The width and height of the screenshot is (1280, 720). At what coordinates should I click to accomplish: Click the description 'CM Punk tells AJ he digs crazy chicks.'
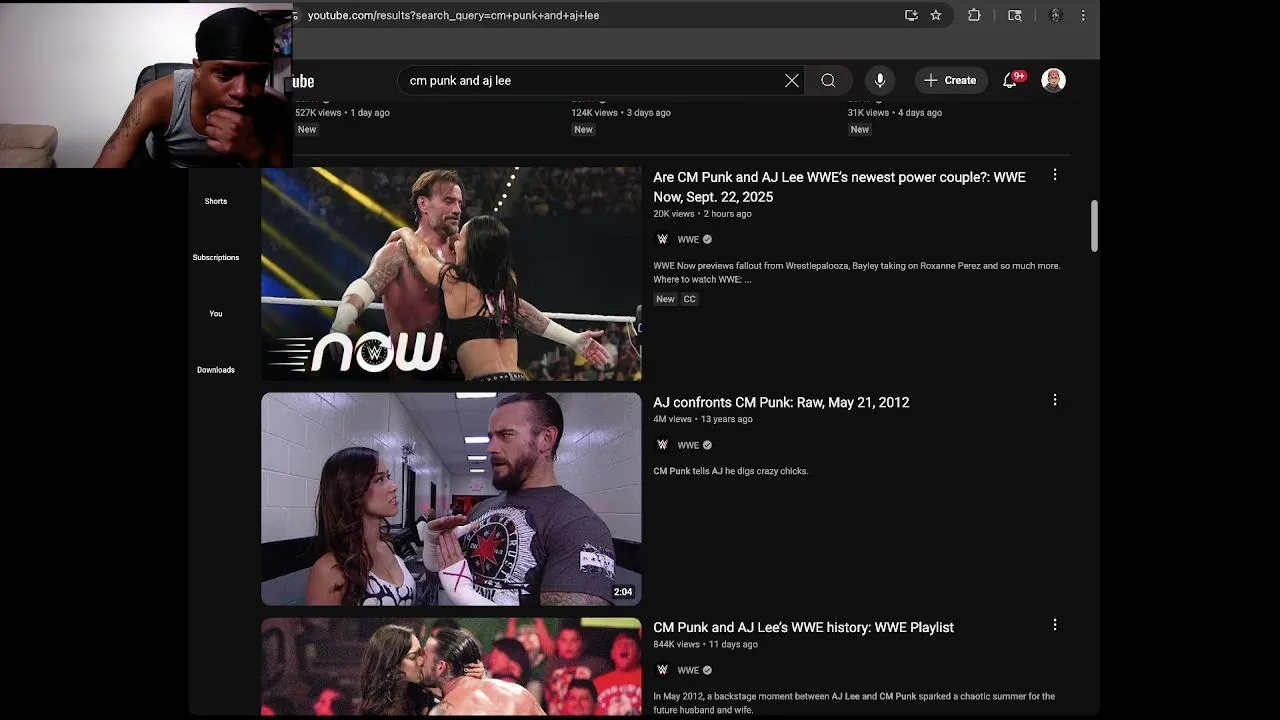coord(731,471)
